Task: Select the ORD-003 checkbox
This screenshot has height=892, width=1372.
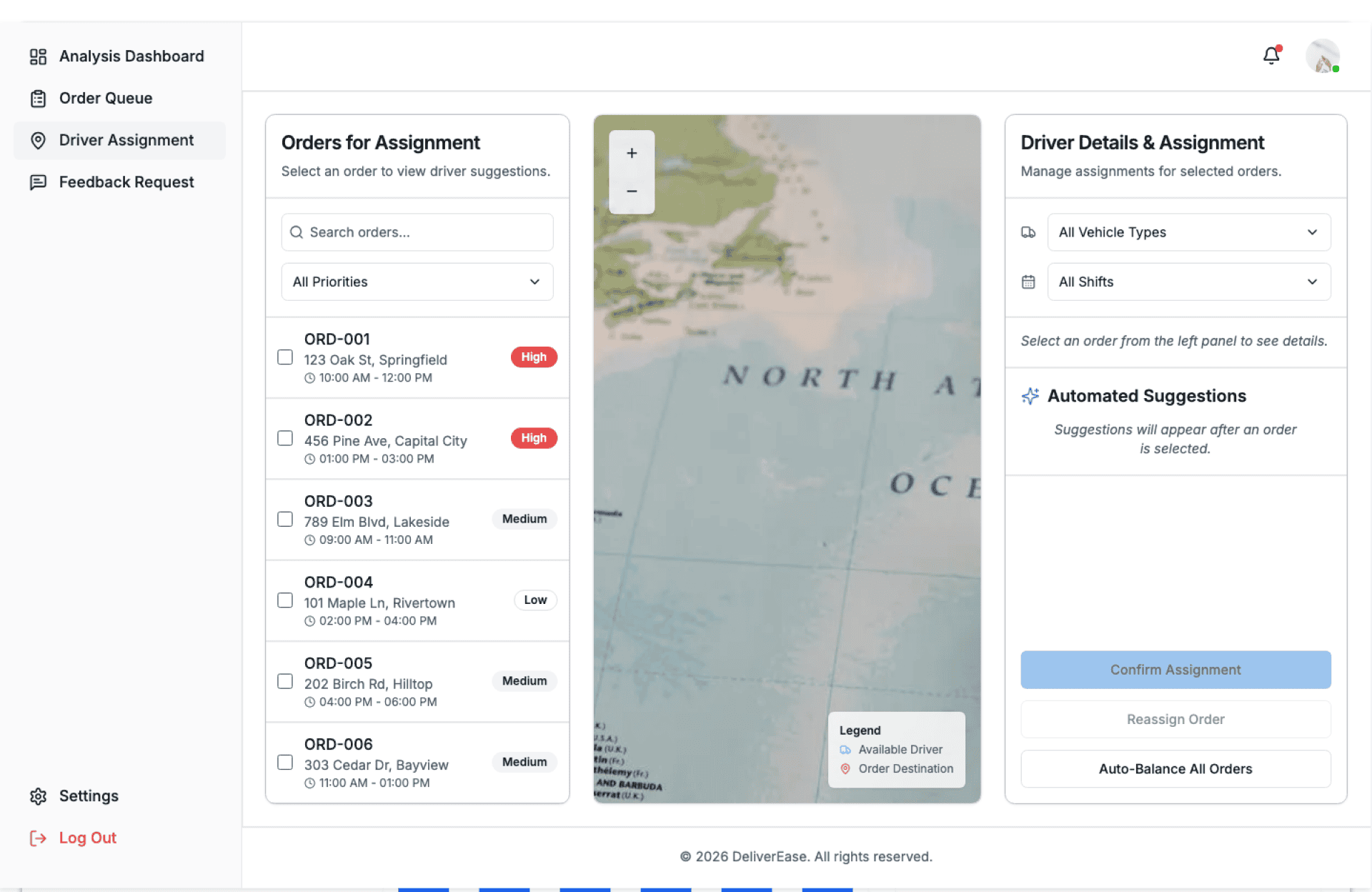Action: point(285,520)
